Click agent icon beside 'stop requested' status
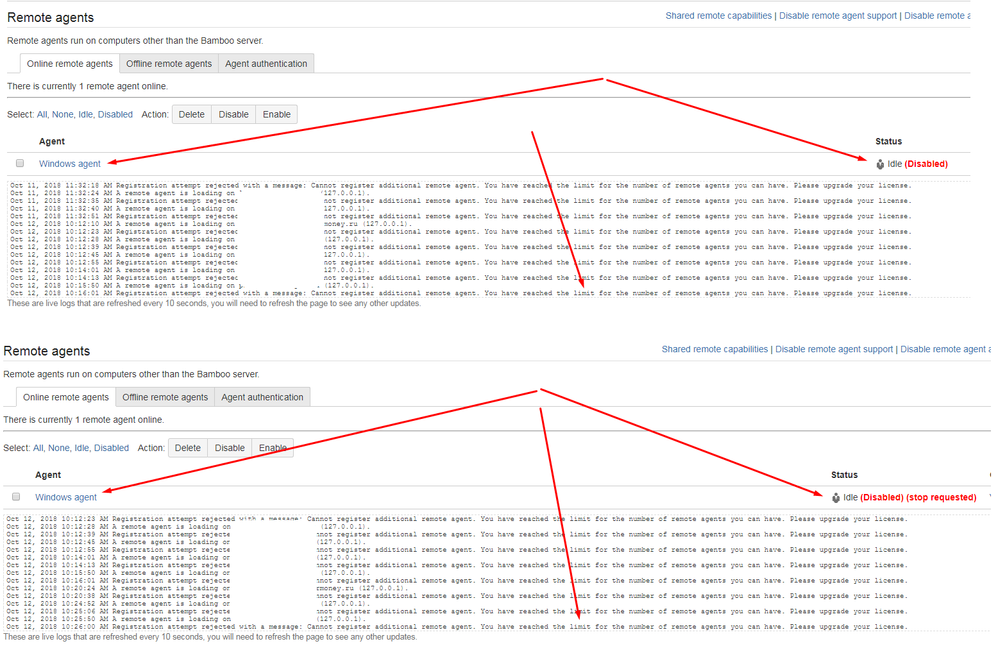 click(836, 498)
